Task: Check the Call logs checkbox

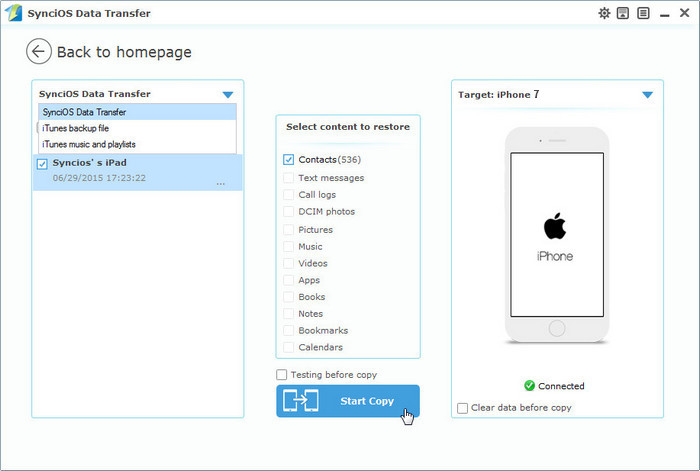Action: tap(288, 195)
